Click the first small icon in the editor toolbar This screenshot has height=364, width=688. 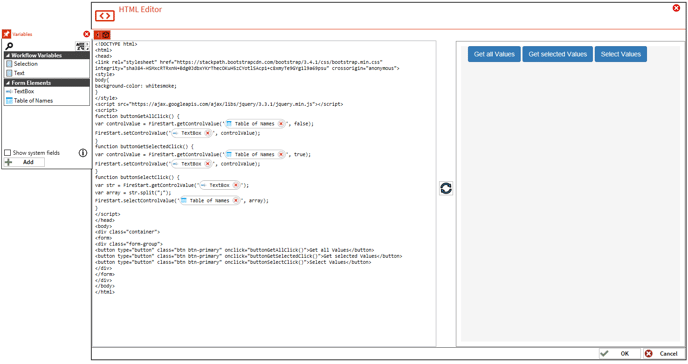(98, 35)
